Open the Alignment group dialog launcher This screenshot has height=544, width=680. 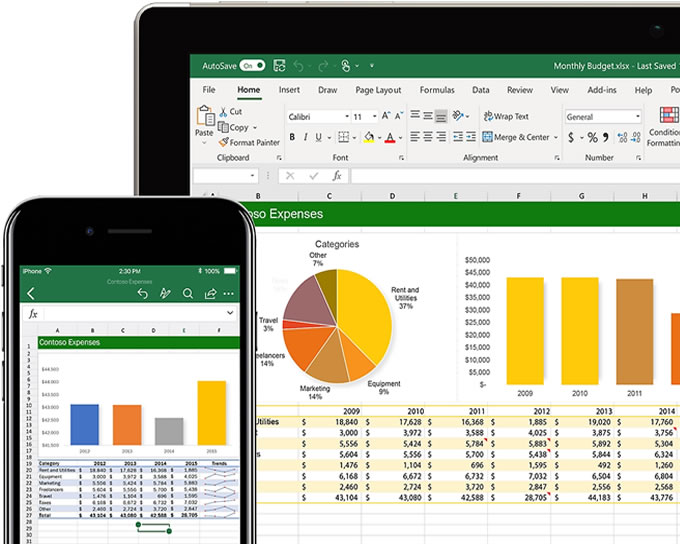pos(557,158)
